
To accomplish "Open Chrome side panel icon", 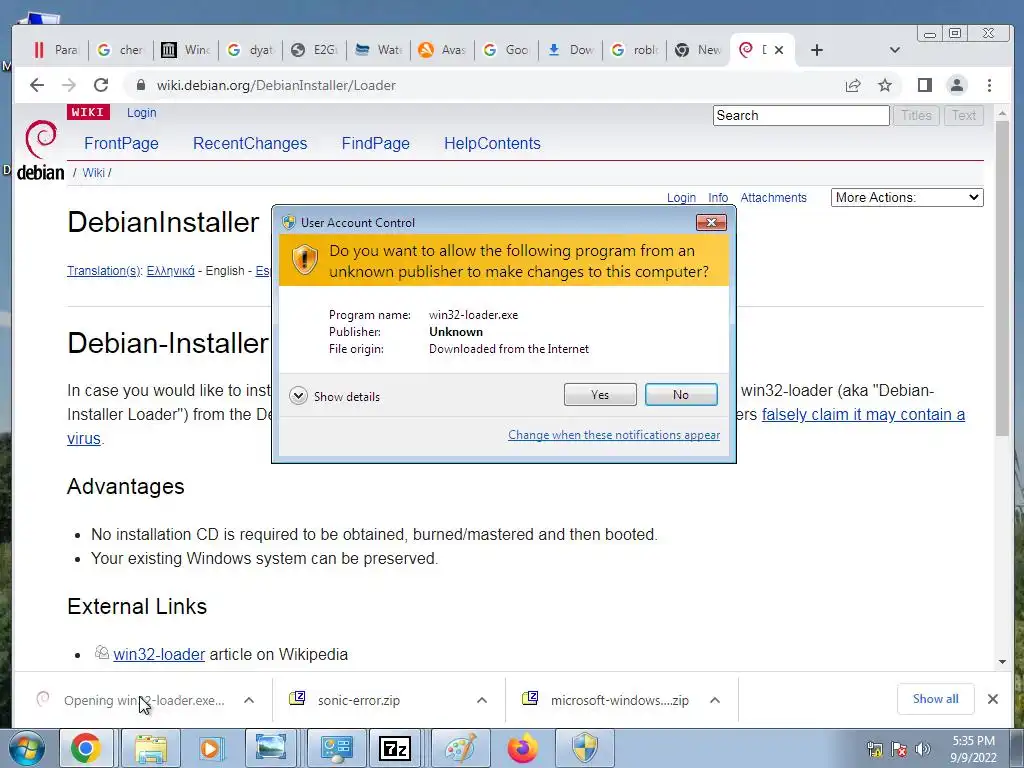I will pyautogui.click(x=924, y=86).
